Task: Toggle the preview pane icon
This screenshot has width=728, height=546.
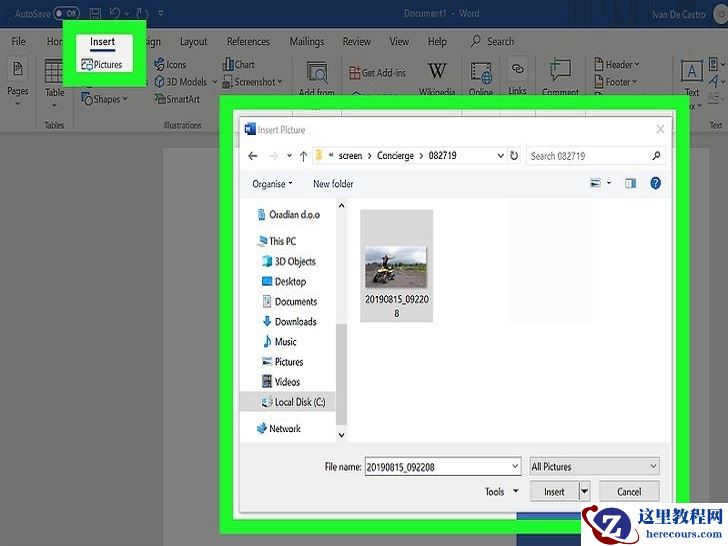Action: coord(630,183)
